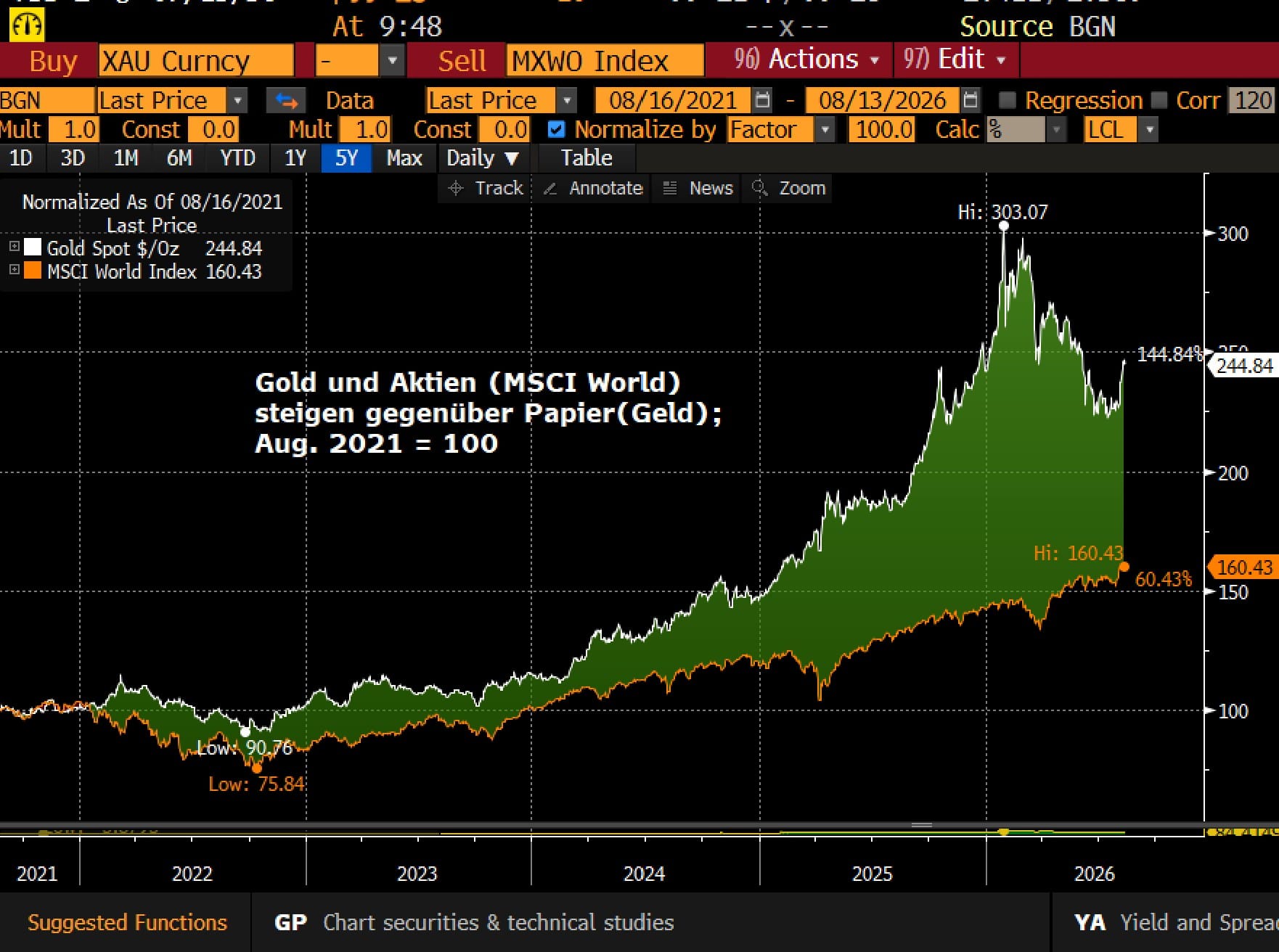
Task: Open the second Last Price dropdown after Data
Action: (x=568, y=100)
